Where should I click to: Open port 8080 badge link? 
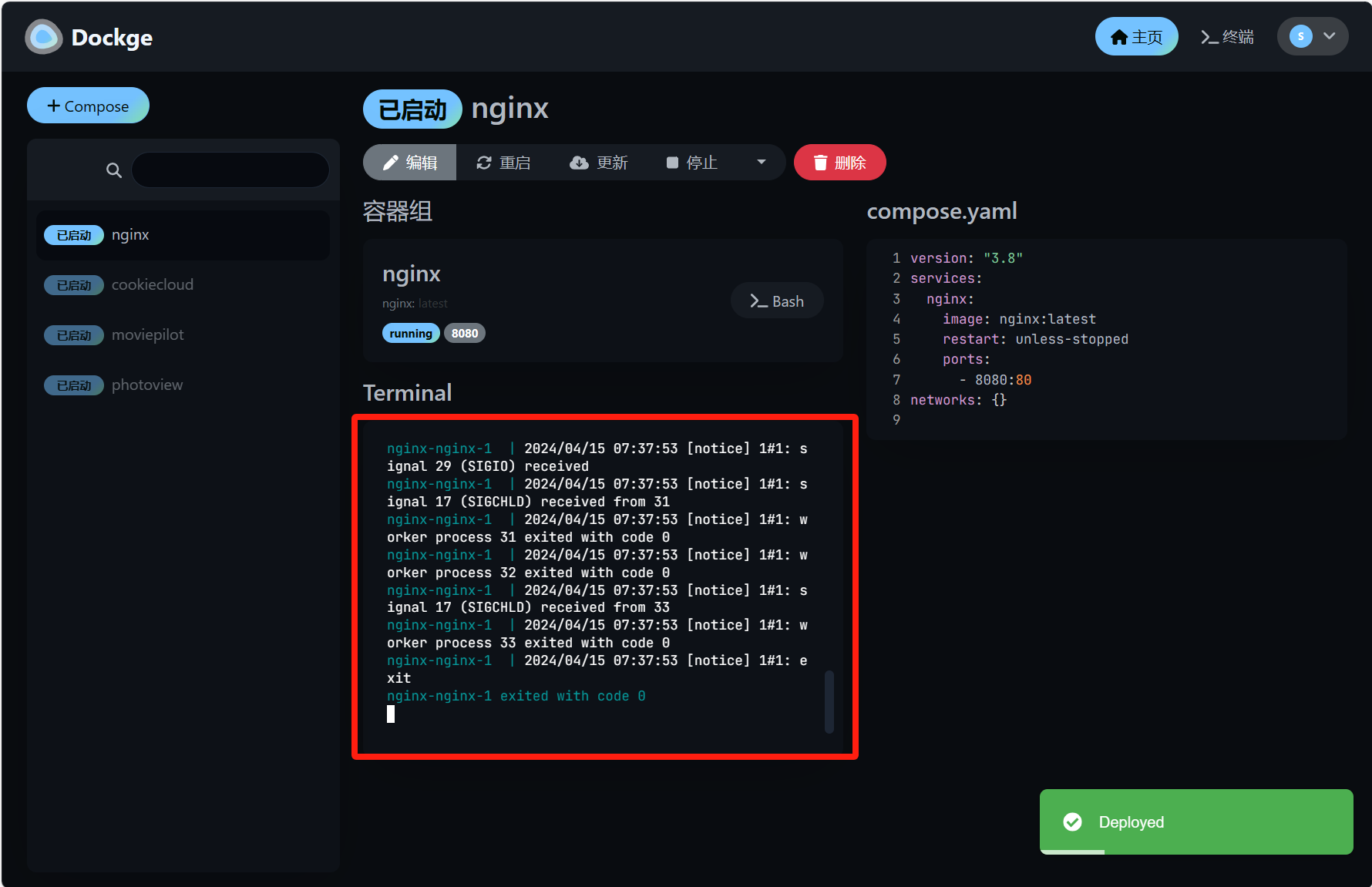[464, 333]
